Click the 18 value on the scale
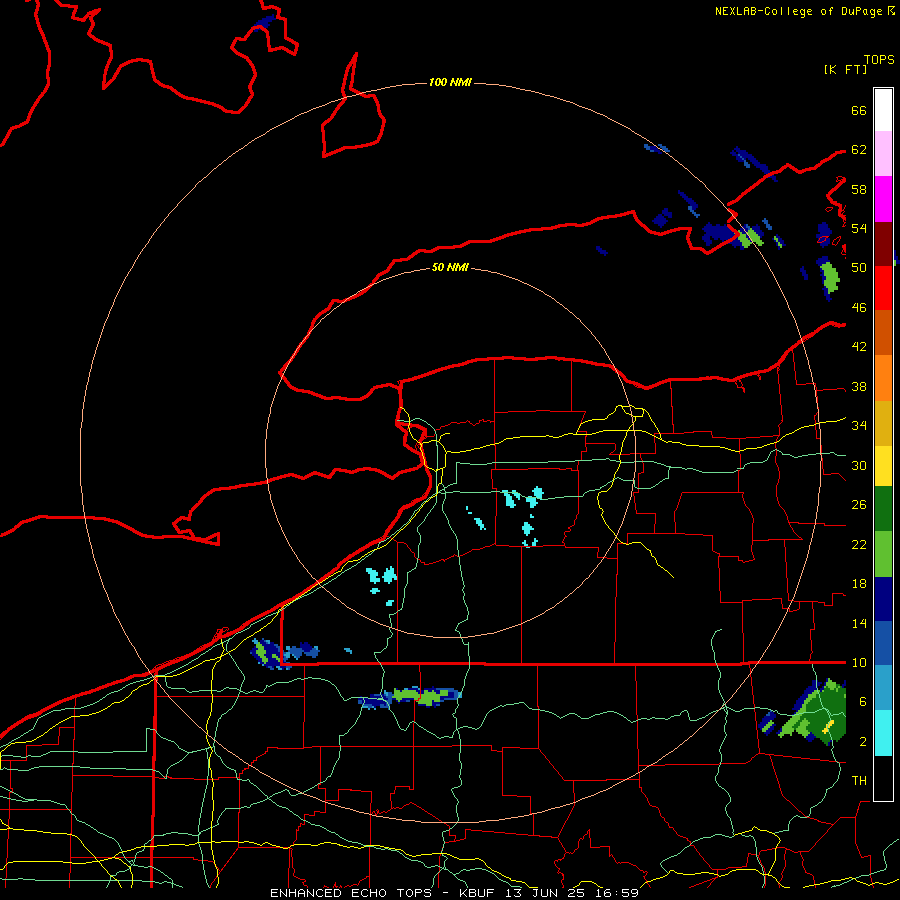 pyautogui.click(x=859, y=584)
